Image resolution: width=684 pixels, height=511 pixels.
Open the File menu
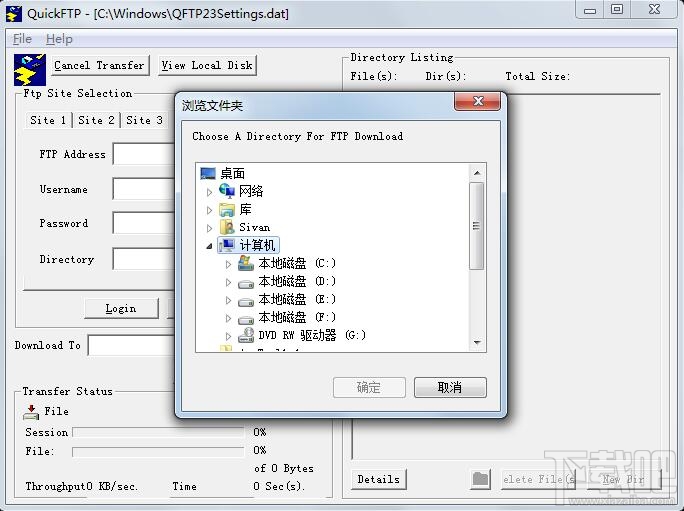tap(22, 39)
